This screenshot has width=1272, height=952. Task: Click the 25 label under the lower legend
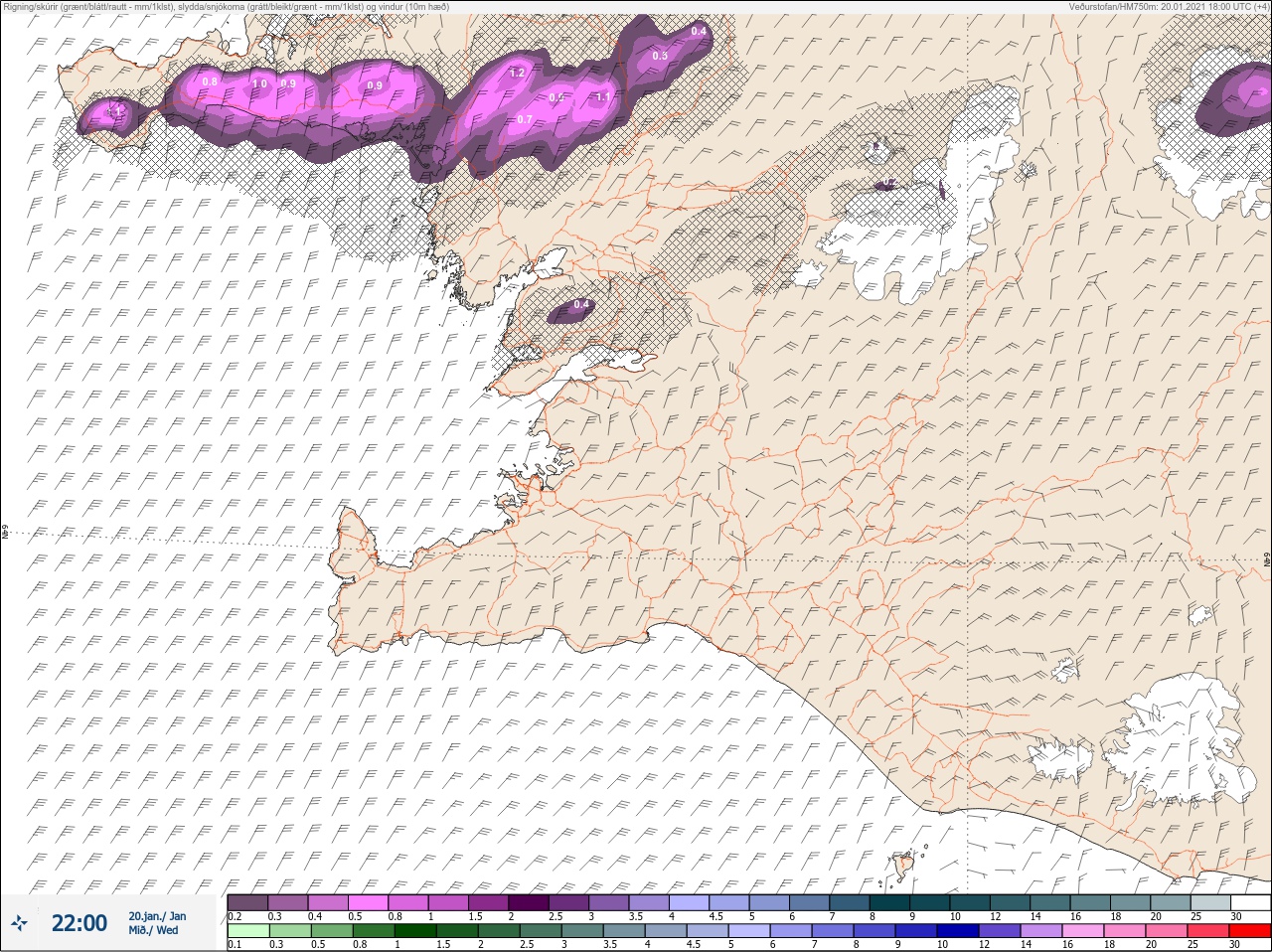(1194, 945)
